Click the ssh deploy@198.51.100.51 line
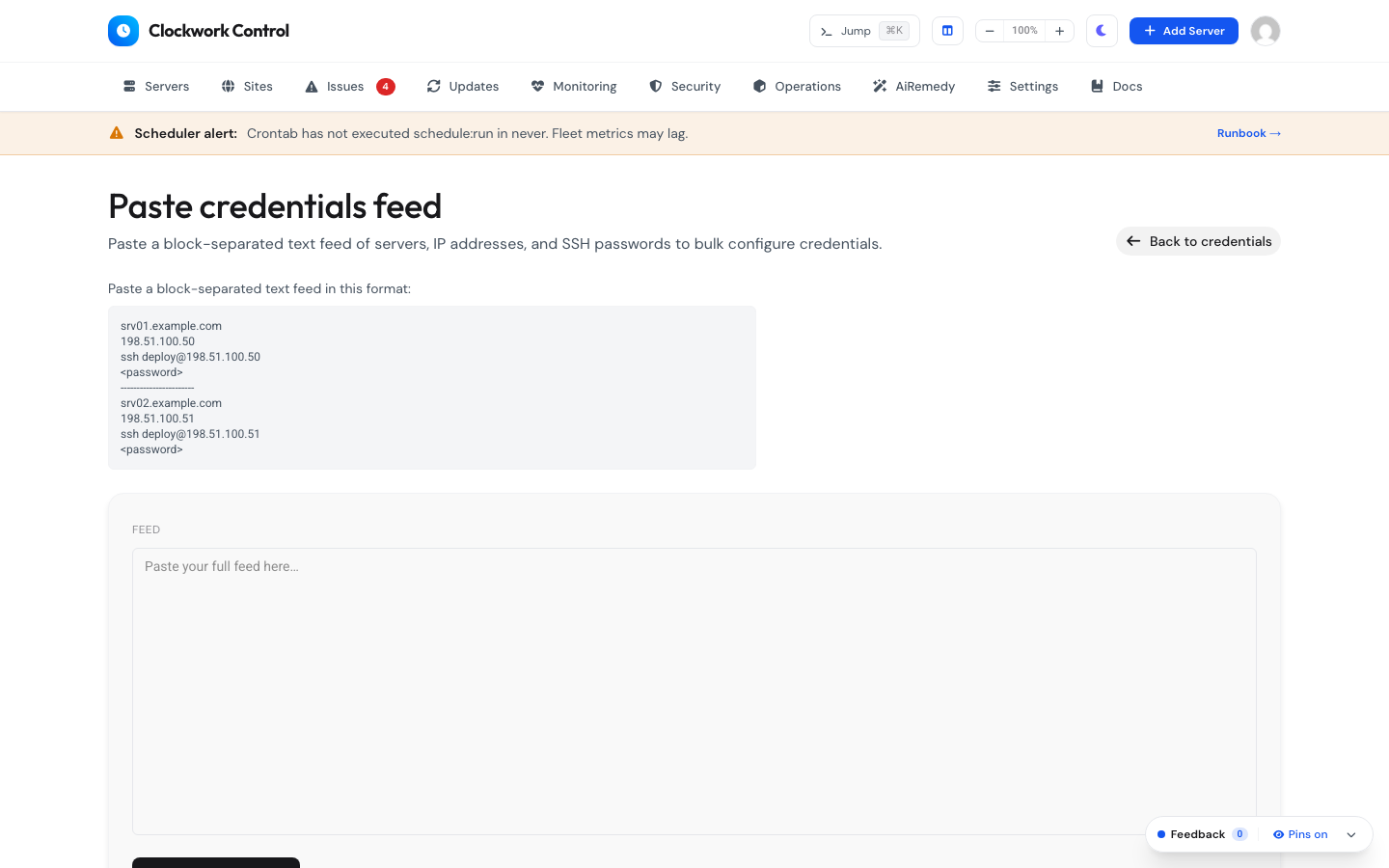Screen dimensions: 1389x868 click(190, 434)
